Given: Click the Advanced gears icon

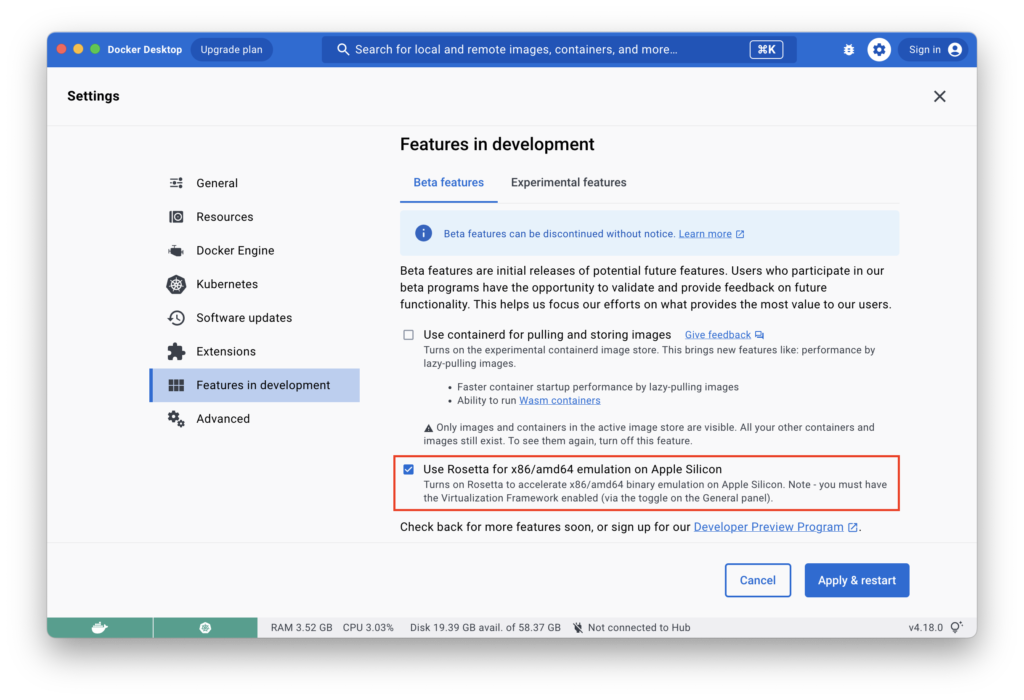Looking at the screenshot, I should click(x=176, y=419).
